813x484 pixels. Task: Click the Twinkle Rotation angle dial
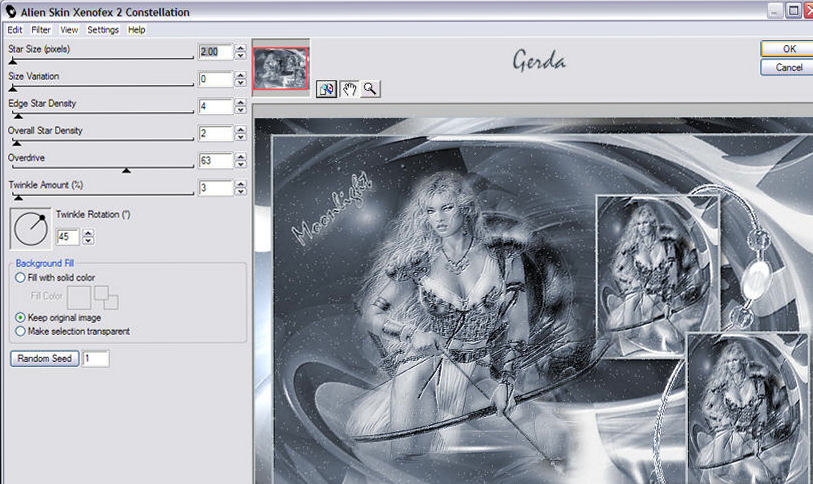tap(31, 229)
